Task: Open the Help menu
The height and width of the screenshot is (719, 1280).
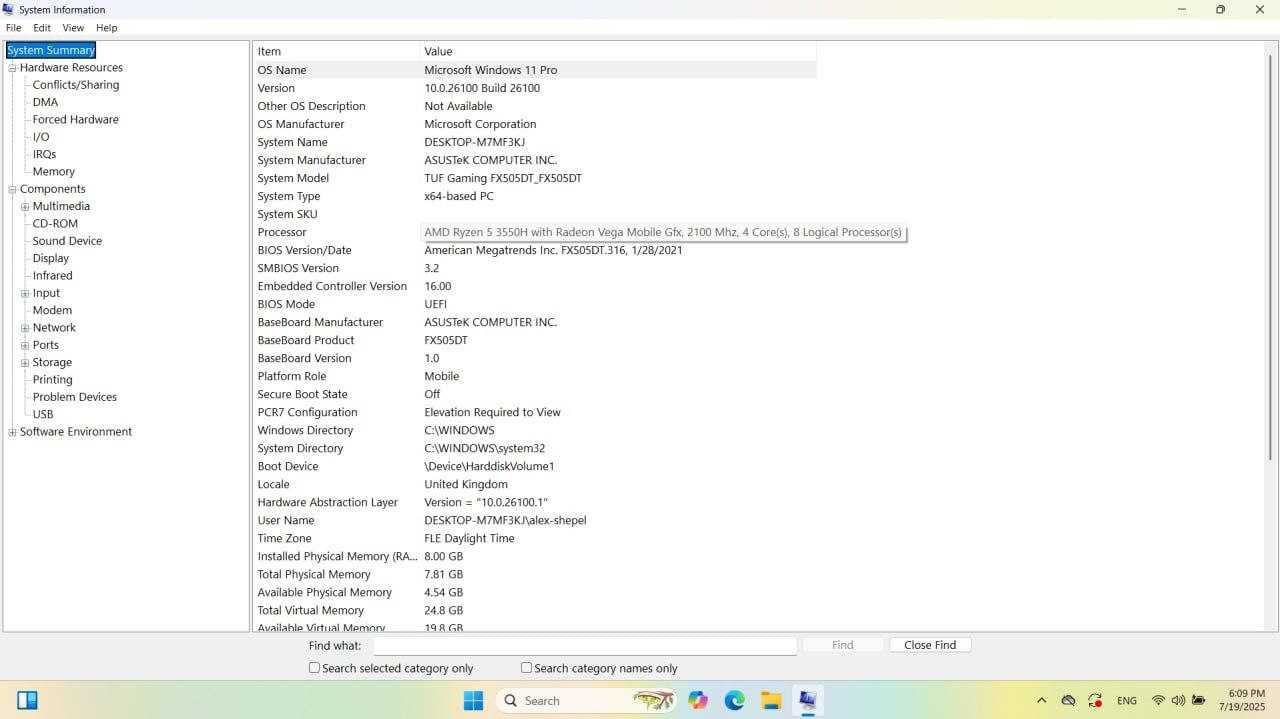Action: pos(106,28)
